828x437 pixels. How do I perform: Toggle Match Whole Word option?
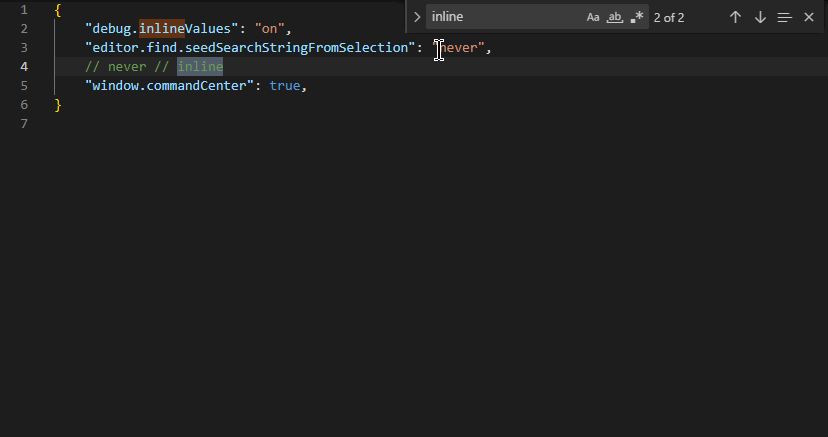tap(615, 17)
